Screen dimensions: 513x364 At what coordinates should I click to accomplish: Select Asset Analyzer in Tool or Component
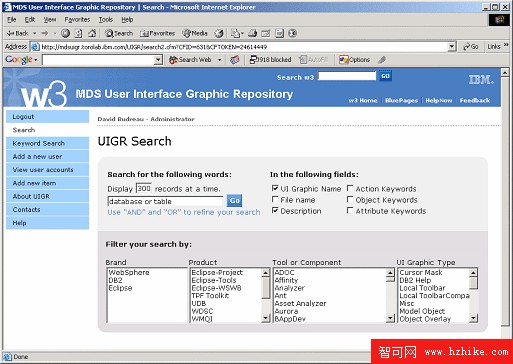300,303
